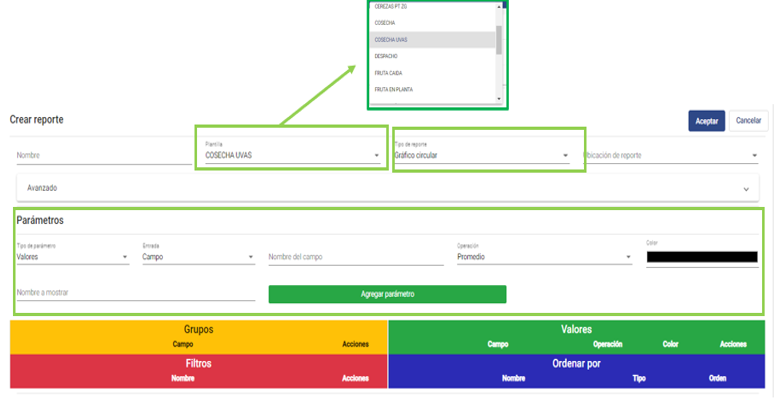Screen dimensions: 779x410
Task: Open the Planilla dropdown showing COSECHA UVAS
Action: [290, 155]
